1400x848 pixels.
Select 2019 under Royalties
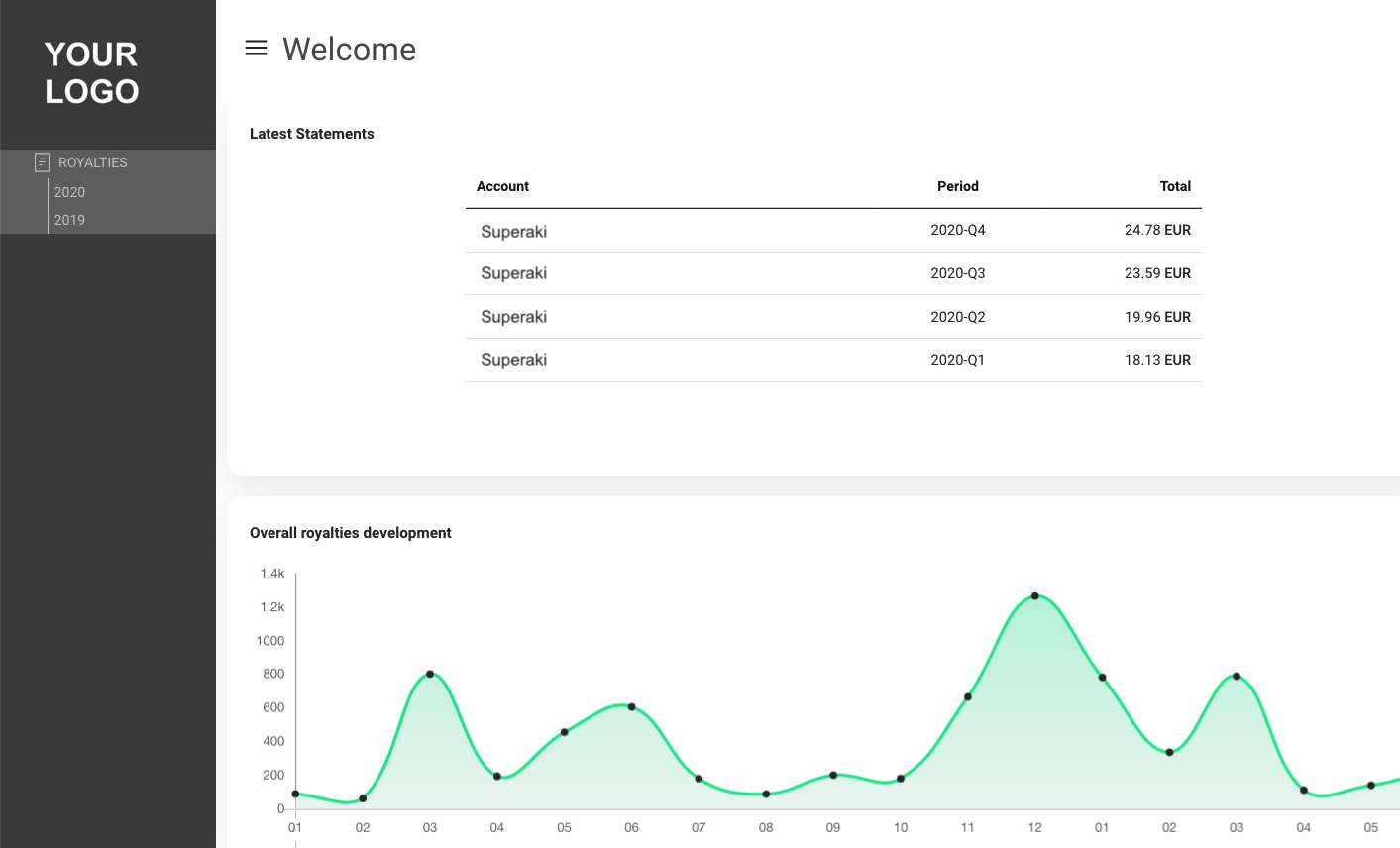[x=69, y=220]
